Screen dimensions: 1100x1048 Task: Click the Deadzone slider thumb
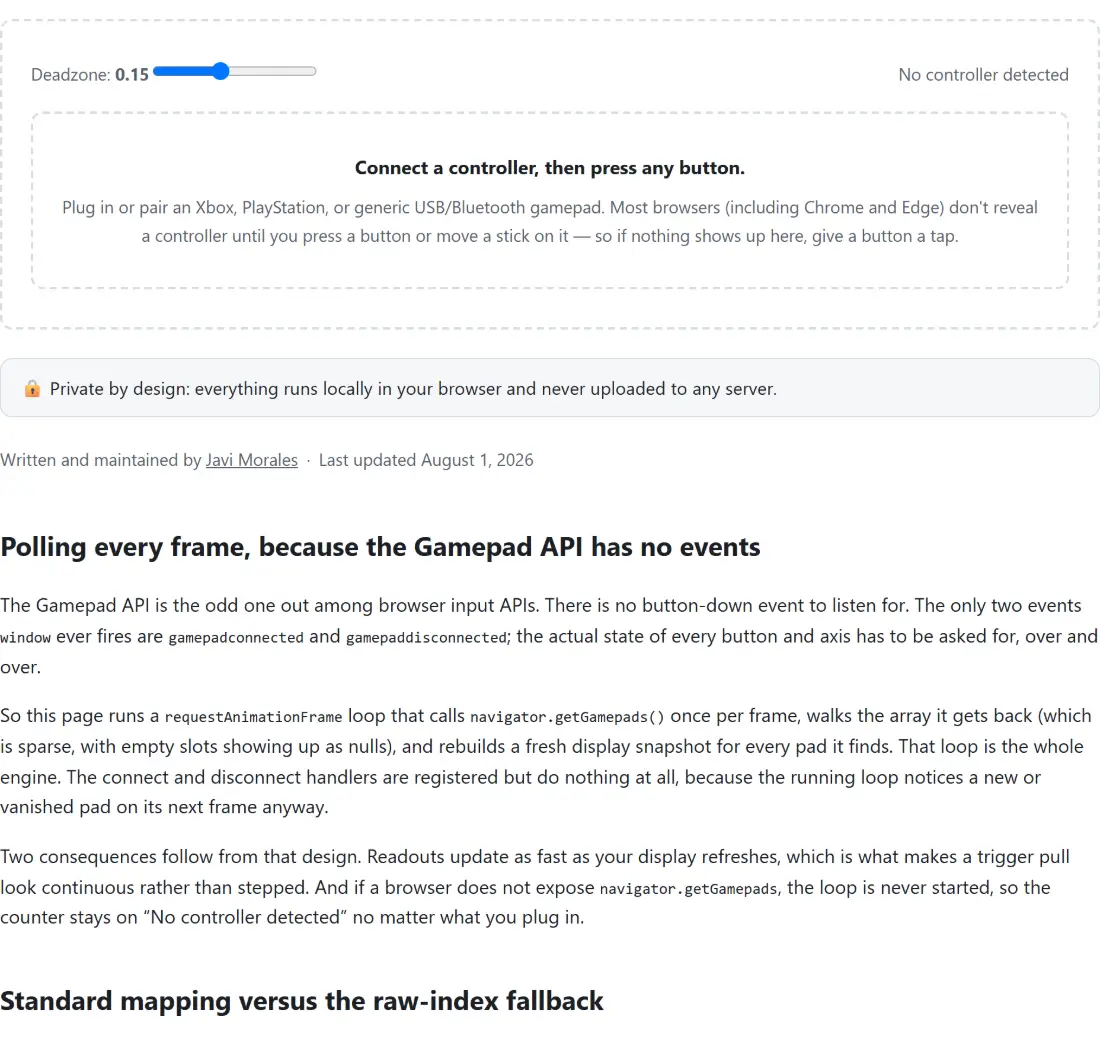pyautogui.click(x=220, y=71)
